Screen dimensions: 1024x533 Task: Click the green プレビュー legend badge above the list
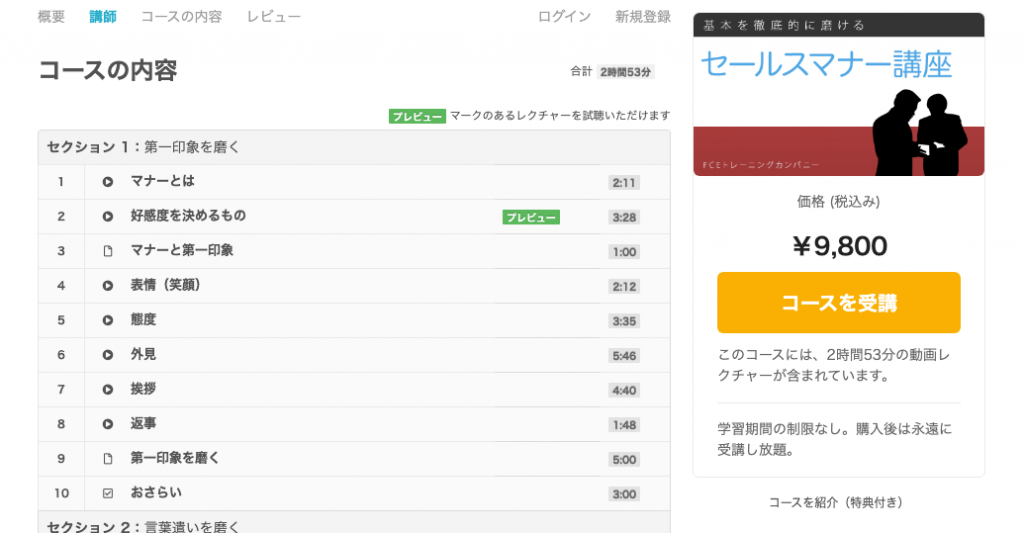[417, 116]
